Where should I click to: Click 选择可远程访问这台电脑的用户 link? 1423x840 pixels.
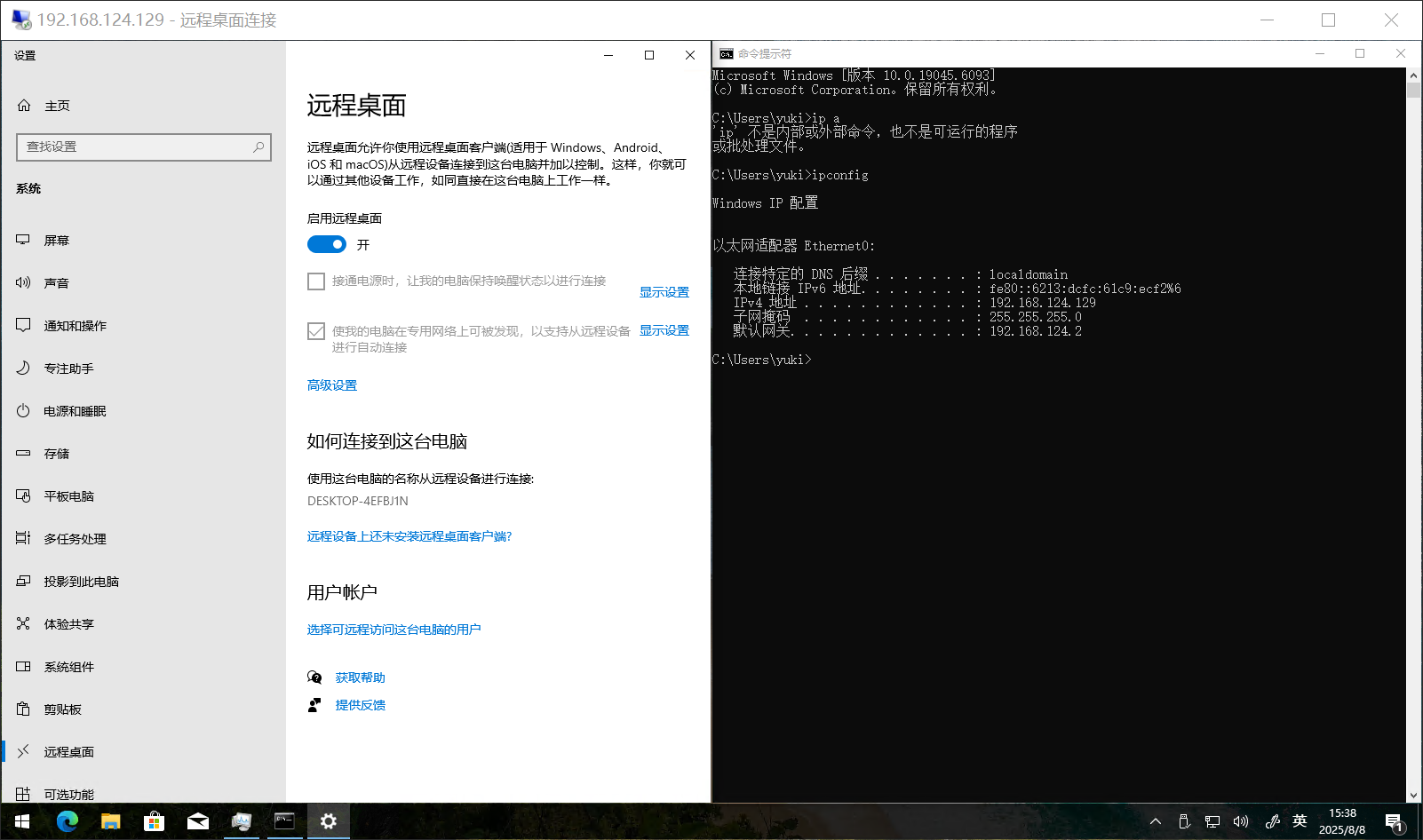coord(394,630)
